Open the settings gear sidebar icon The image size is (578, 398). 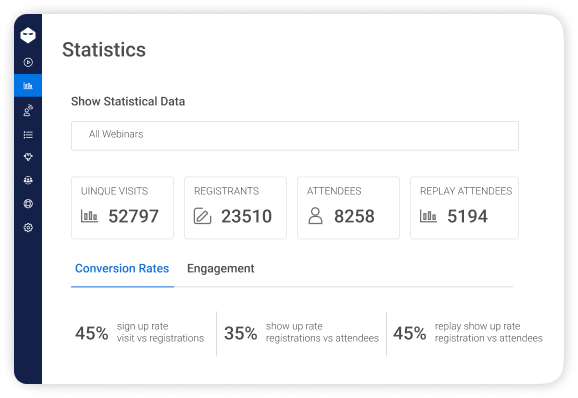[x=28, y=227]
